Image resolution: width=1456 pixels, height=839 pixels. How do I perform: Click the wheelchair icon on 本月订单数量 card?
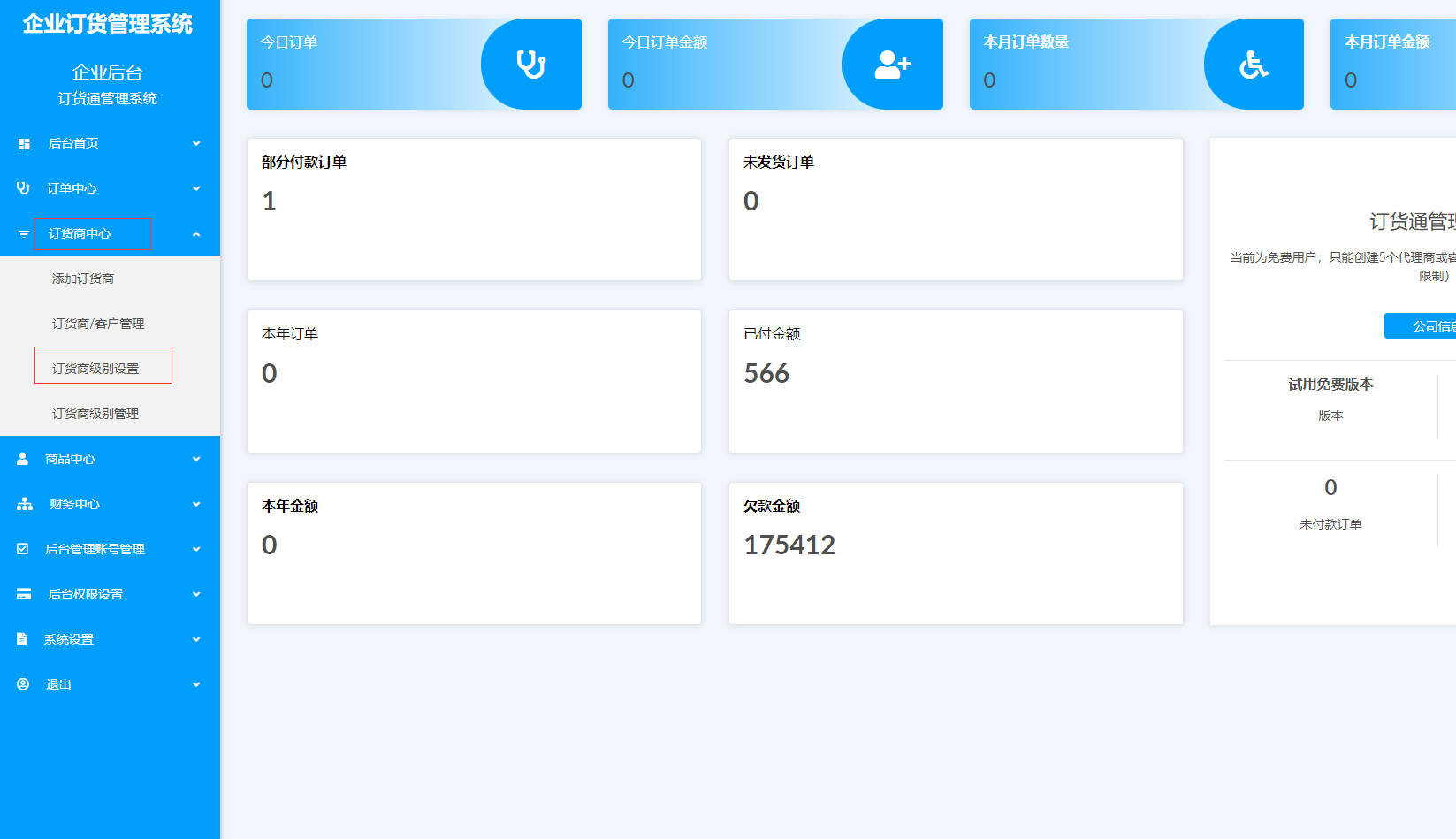[1253, 65]
